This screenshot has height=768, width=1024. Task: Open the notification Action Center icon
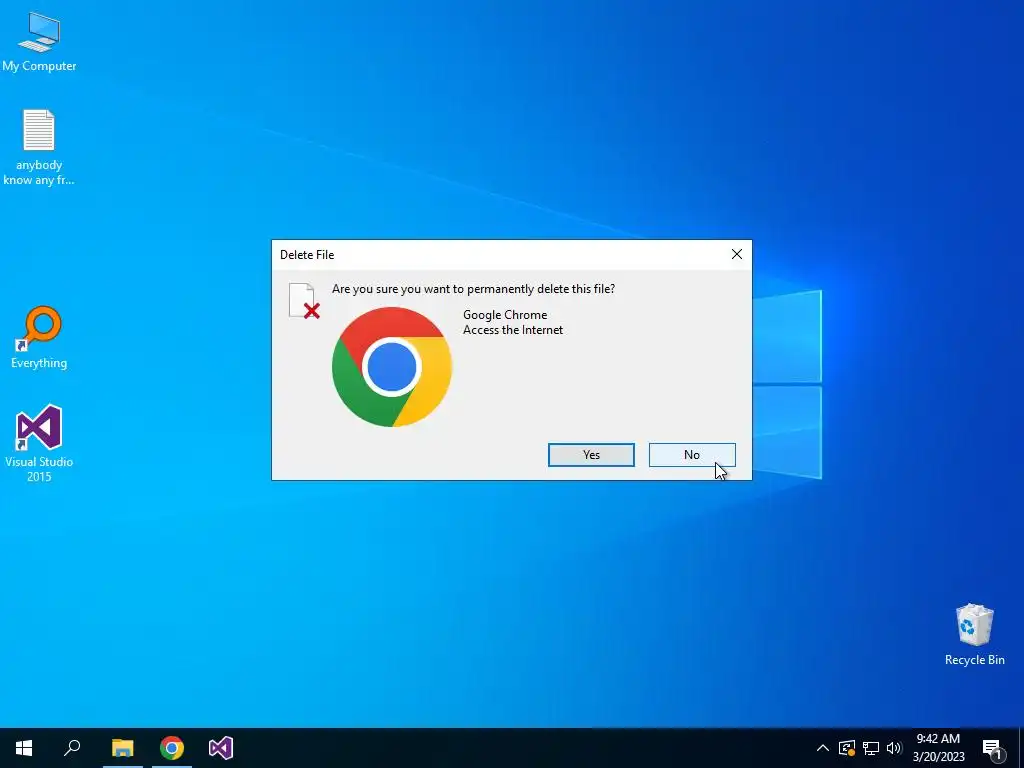[x=993, y=749]
